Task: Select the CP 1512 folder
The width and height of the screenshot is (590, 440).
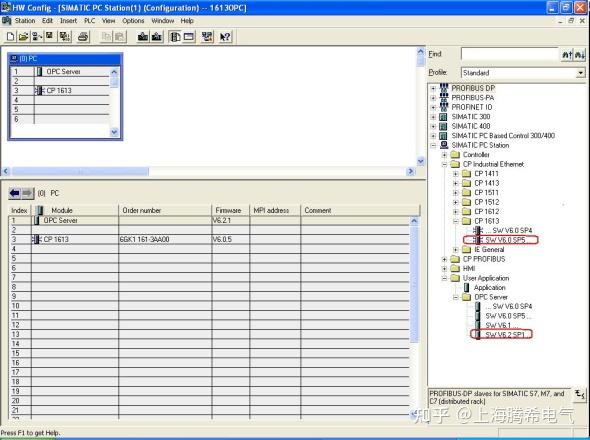Action: pyautogui.click(x=487, y=202)
